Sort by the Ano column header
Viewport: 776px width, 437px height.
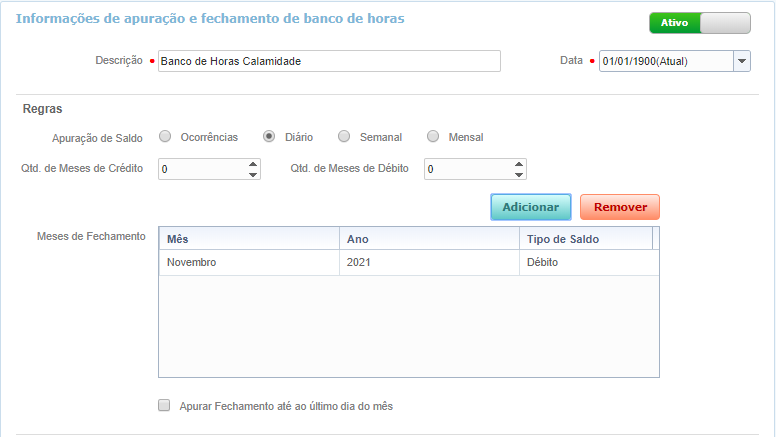(428, 238)
